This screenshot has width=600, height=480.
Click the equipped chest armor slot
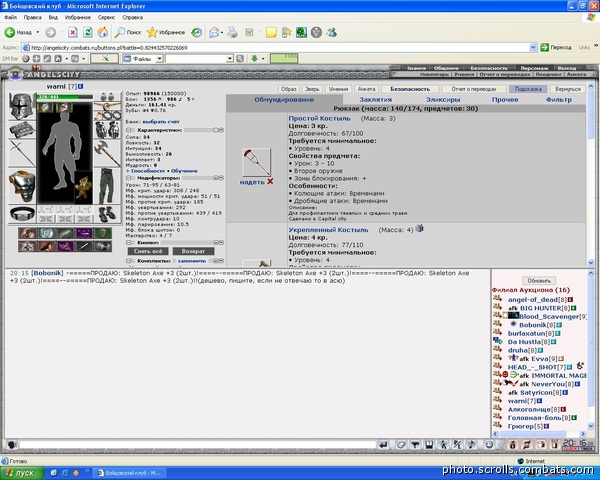click(22, 186)
